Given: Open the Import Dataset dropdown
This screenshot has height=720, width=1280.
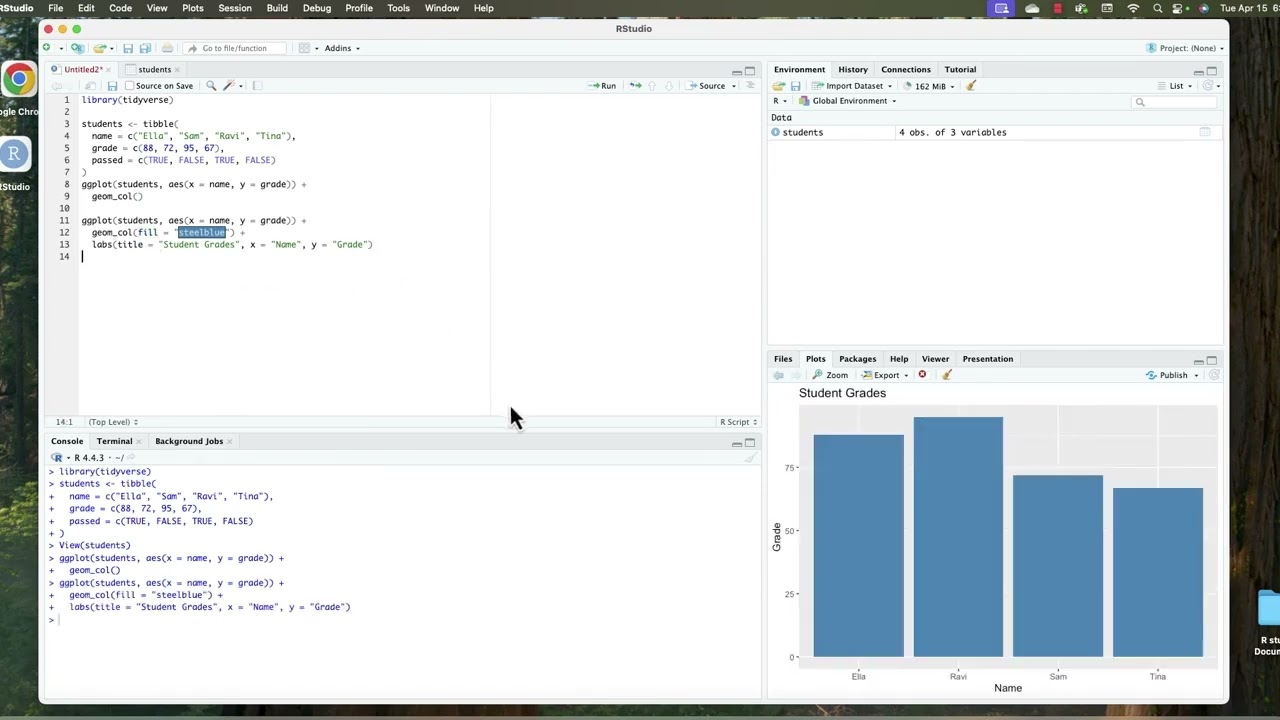Looking at the screenshot, I should [852, 86].
